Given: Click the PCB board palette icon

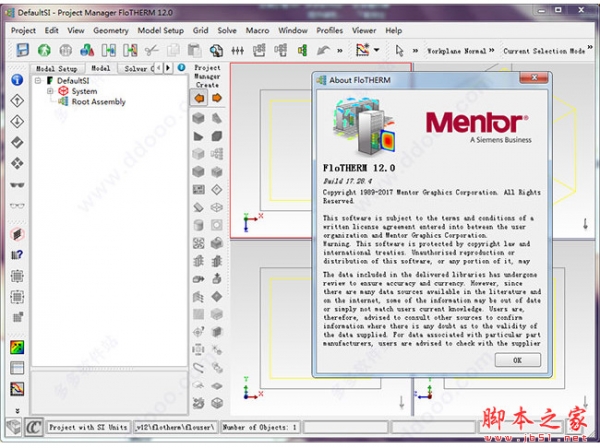Looking at the screenshot, I should 198,189.
